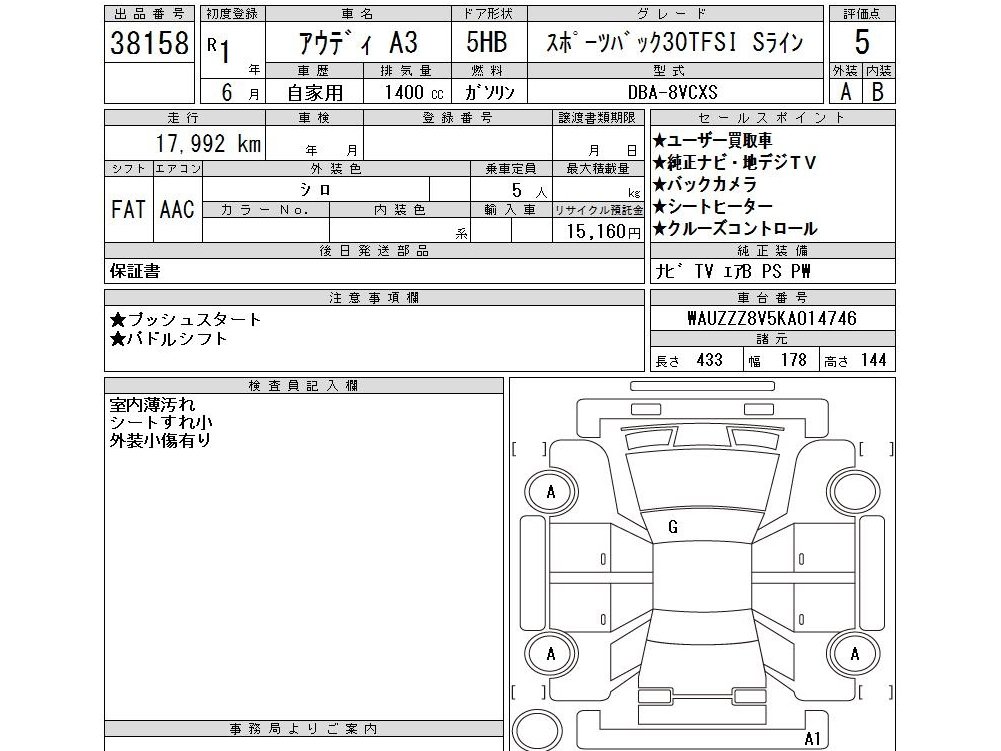This screenshot has width=1001, height=751.
Task: Click the セールスポイント section header
Action: (772, 118)
